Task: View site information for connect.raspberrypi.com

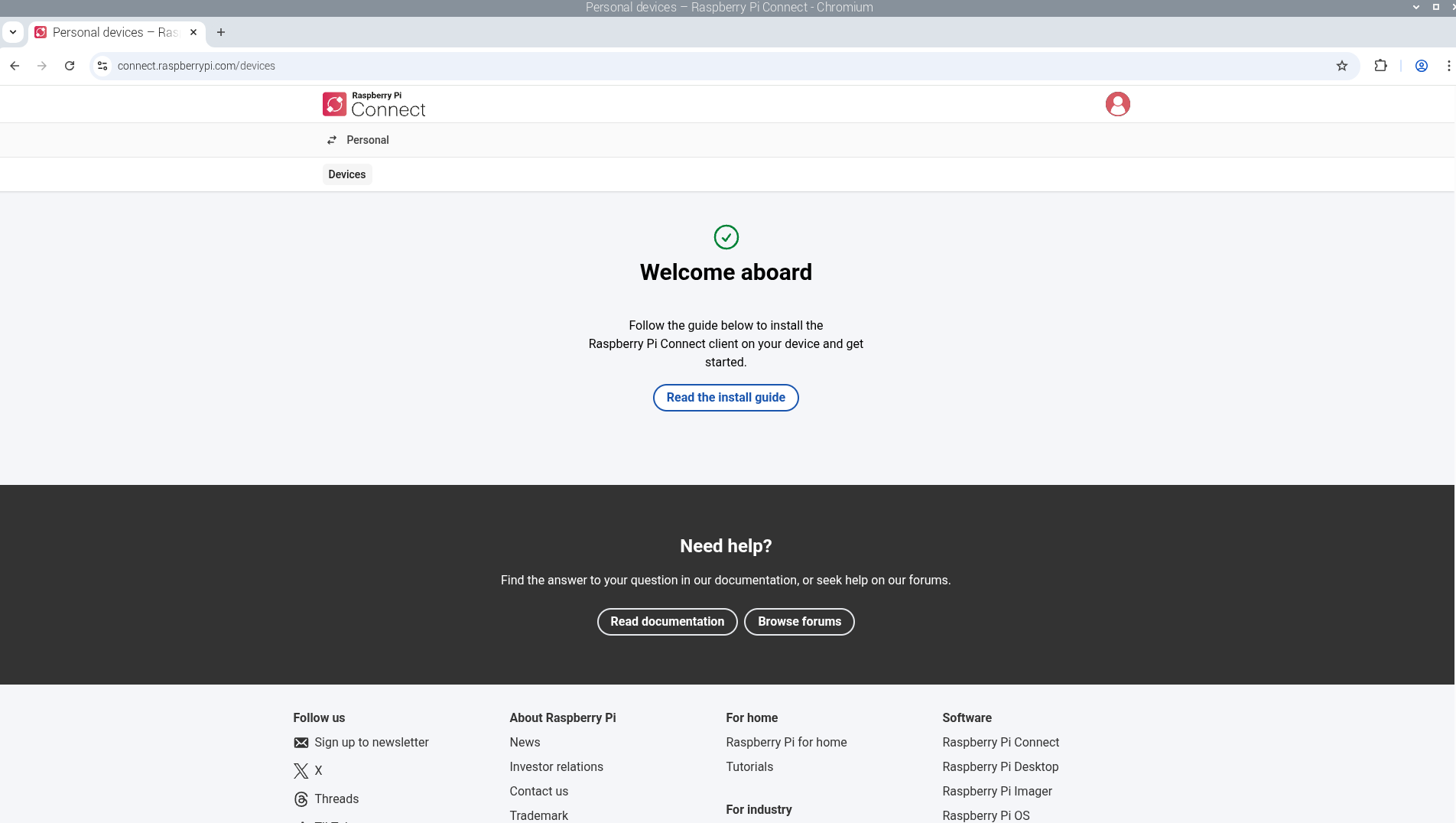Action: pos(102,66)
